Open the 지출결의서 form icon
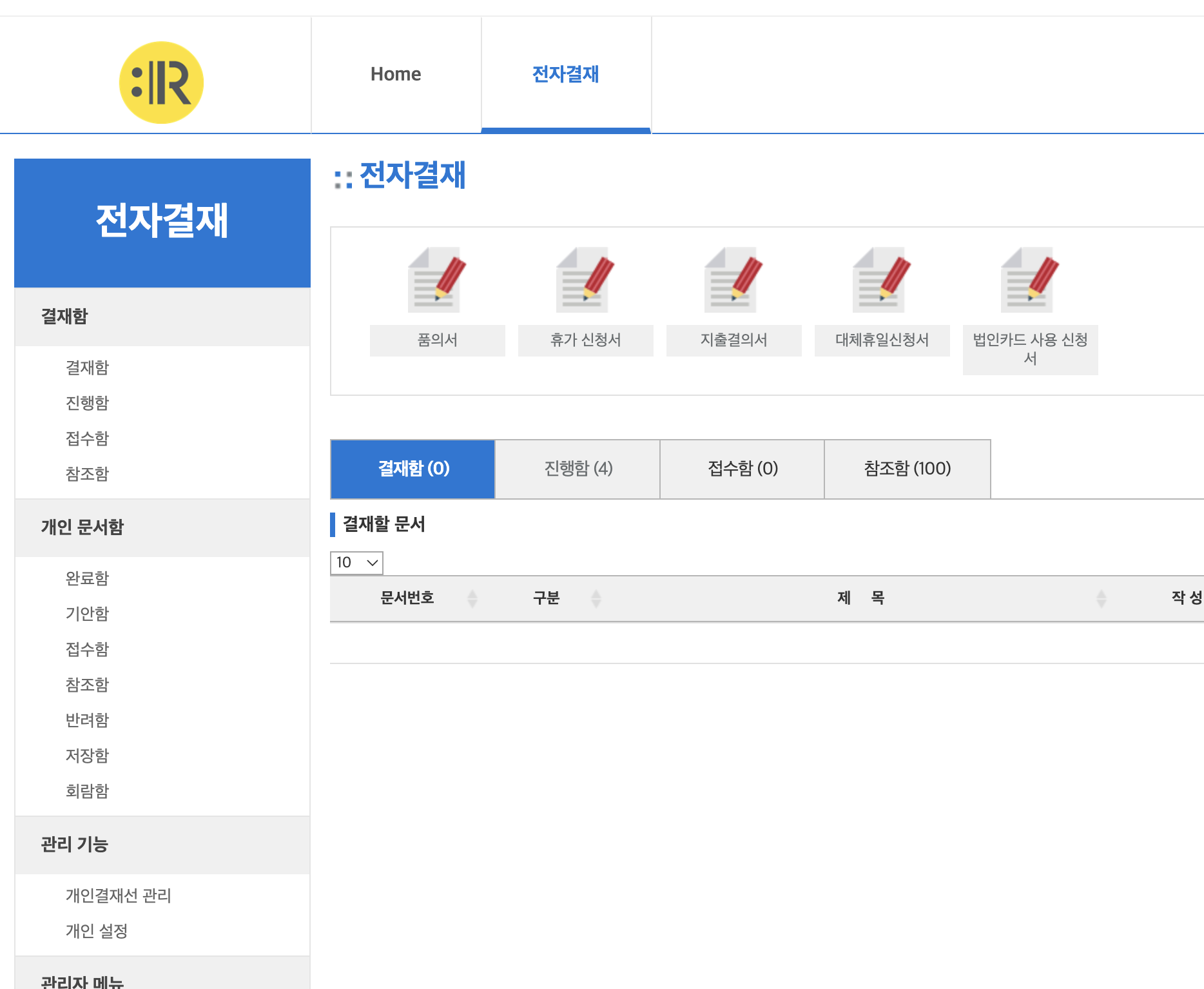Image resolution: width=1204 pixels, height=989 pixels. click(733, 280)
